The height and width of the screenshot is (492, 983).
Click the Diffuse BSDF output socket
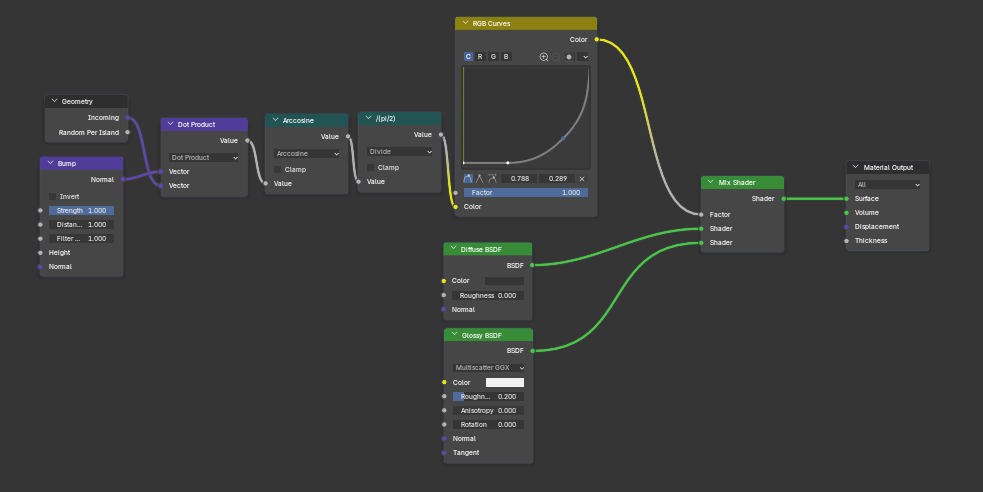click(x=532, y=265)
